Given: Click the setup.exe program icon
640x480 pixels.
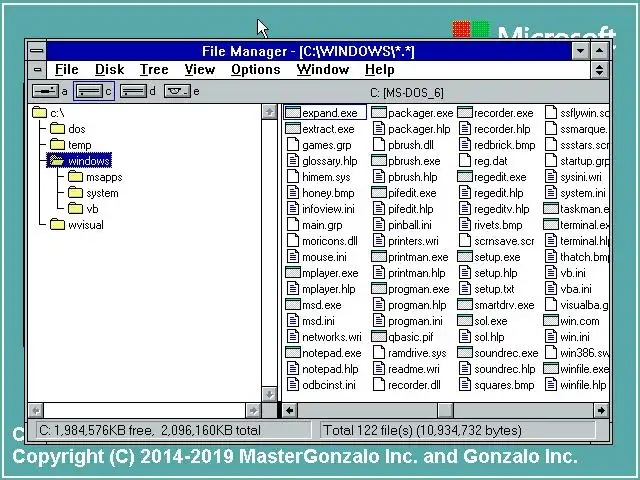Looking at the screenshot, I should coord(465,257).
